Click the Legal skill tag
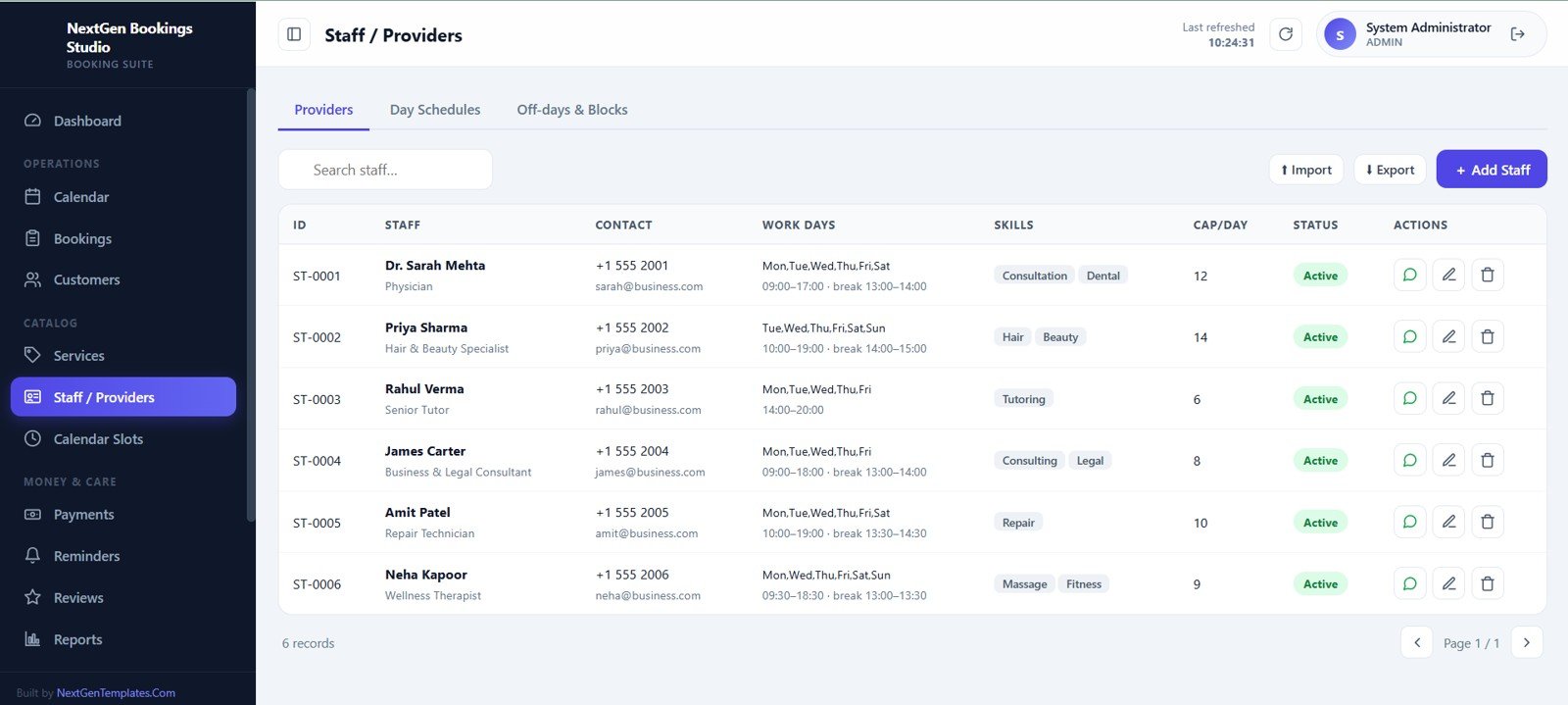1568x705 pixels. click(1090, 461)
